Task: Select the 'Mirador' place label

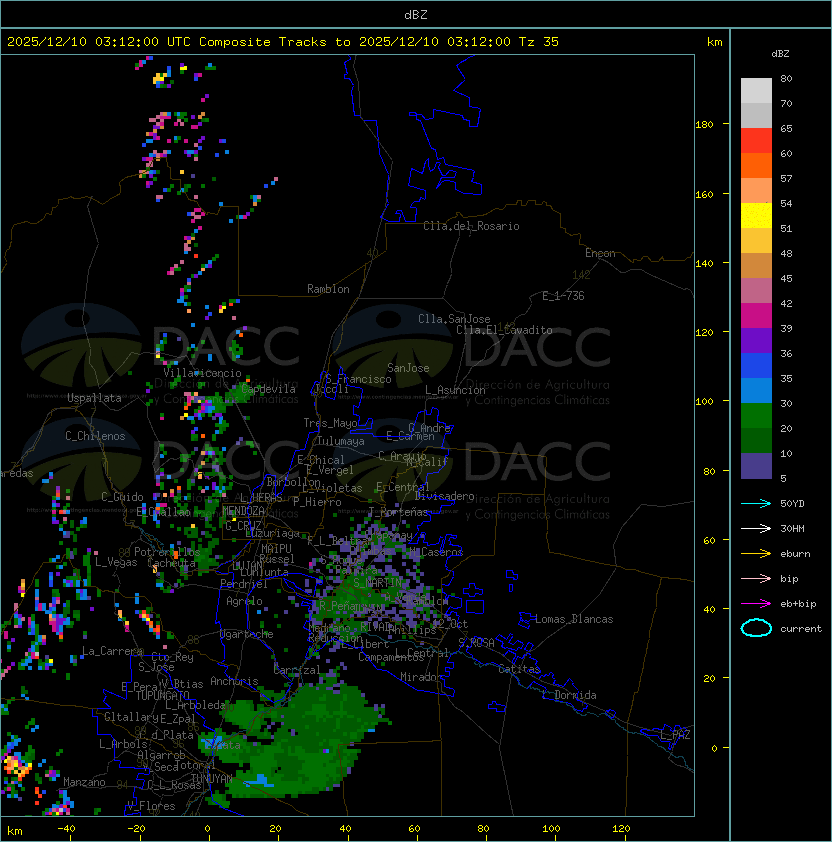Action: 421,677
